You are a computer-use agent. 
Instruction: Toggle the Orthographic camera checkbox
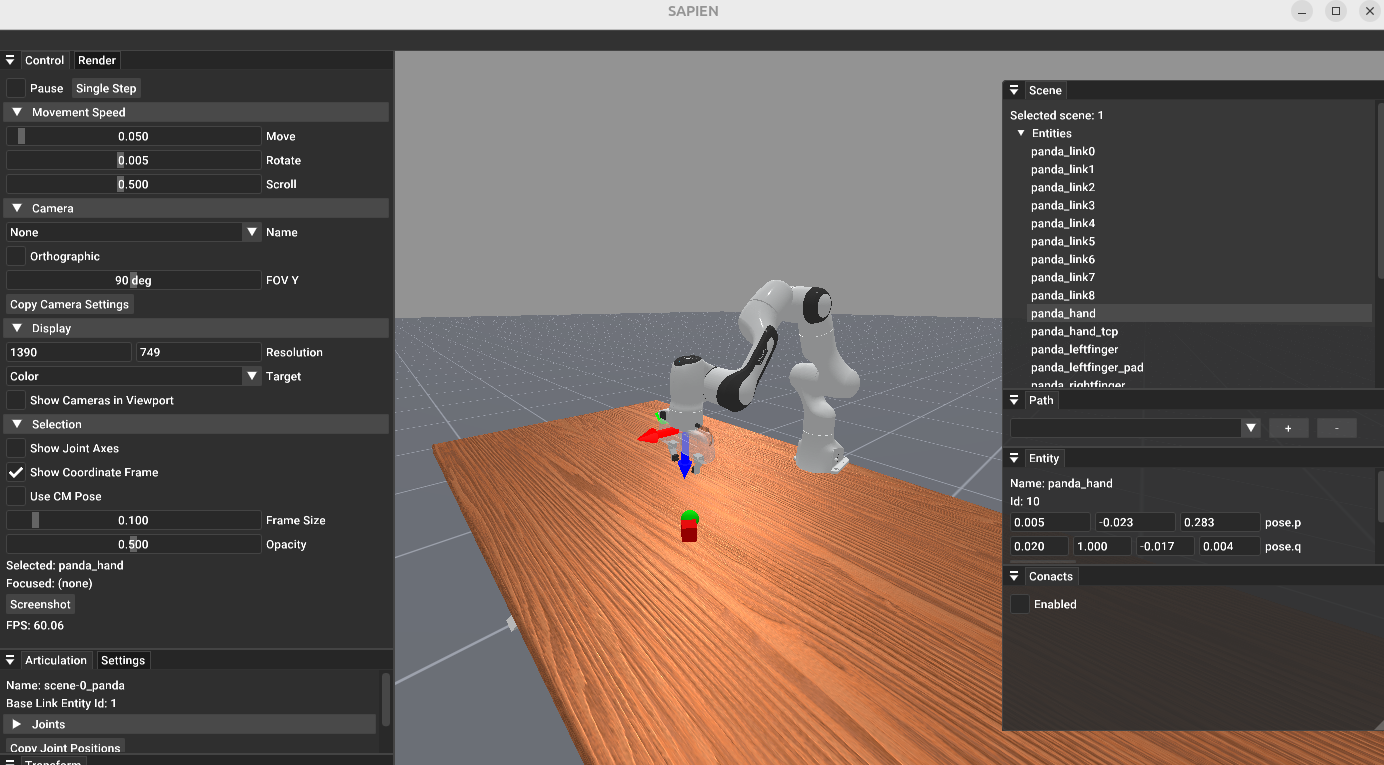[x=16, y=256]
